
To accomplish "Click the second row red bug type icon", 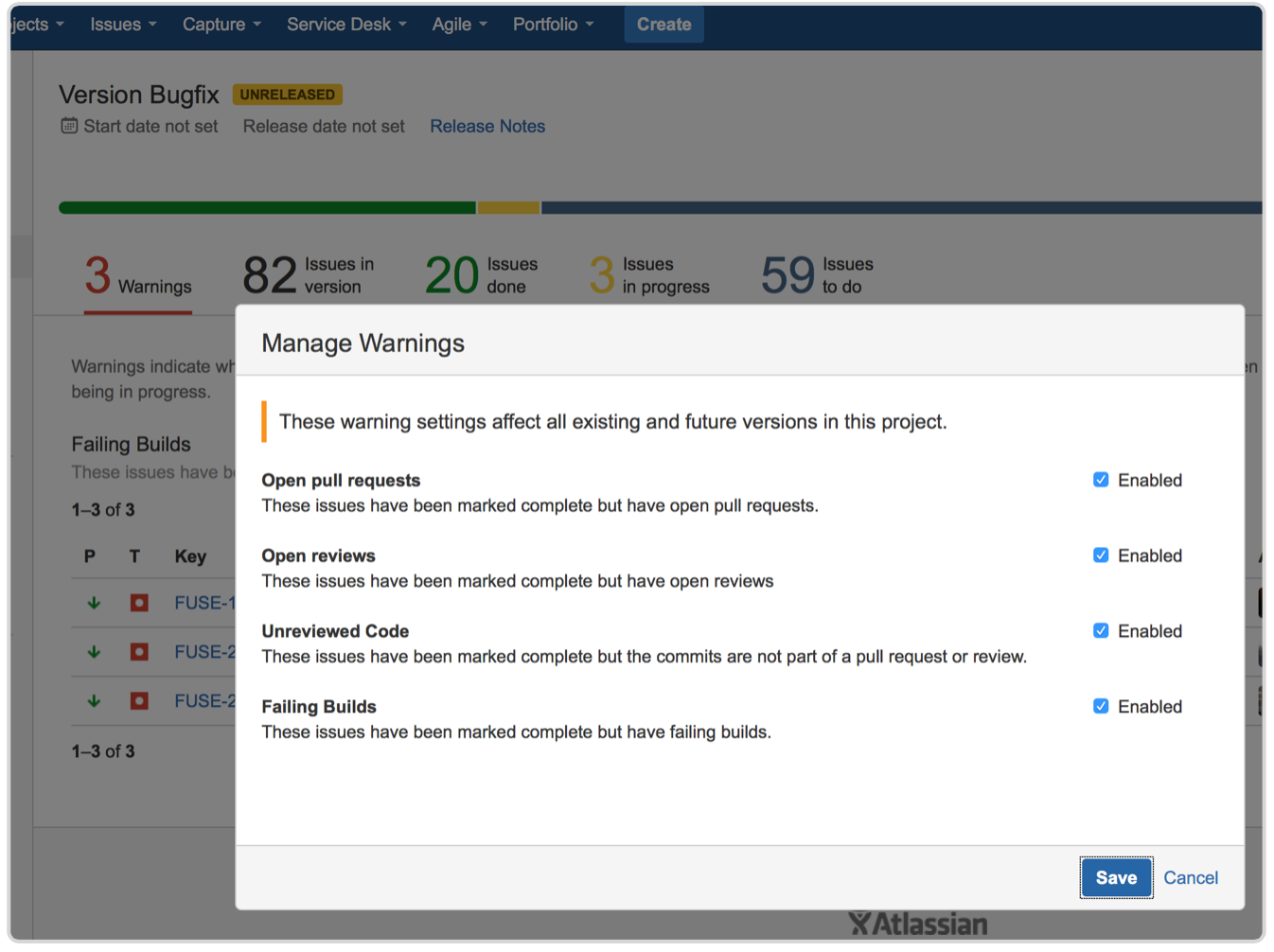I will [139, 652].
